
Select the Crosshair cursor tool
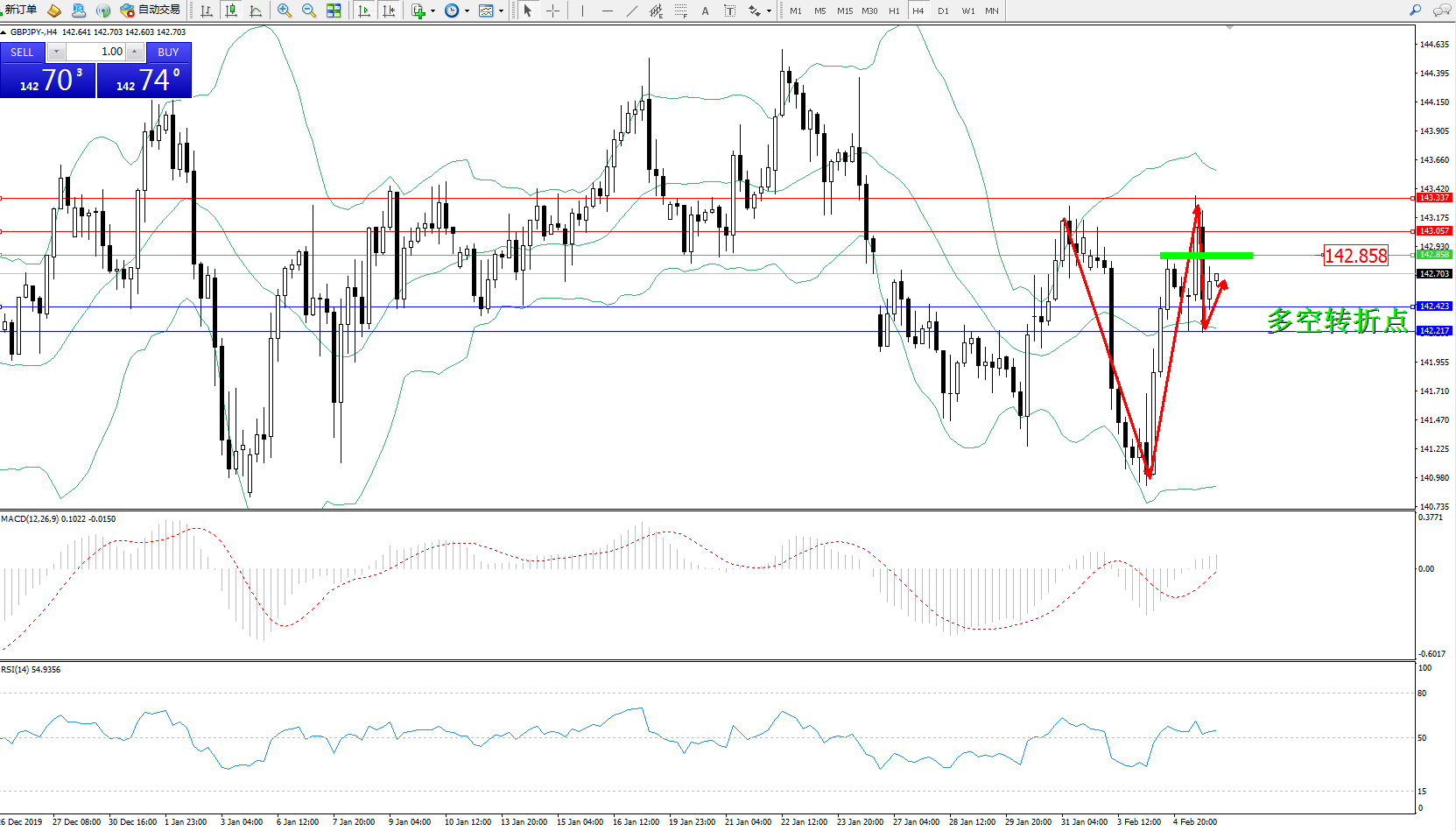(552, 11)
